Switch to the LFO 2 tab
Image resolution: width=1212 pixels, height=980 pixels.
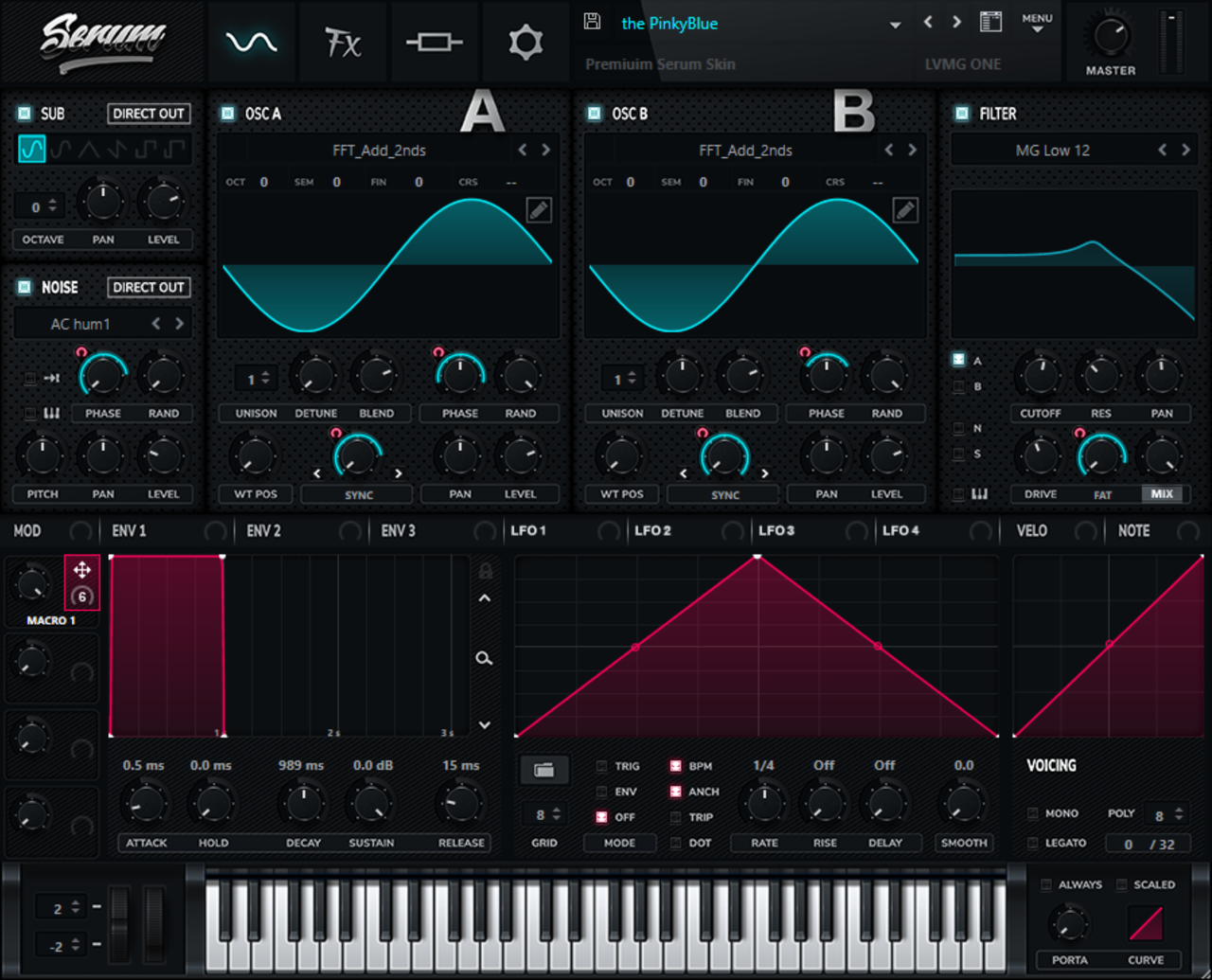653,531
